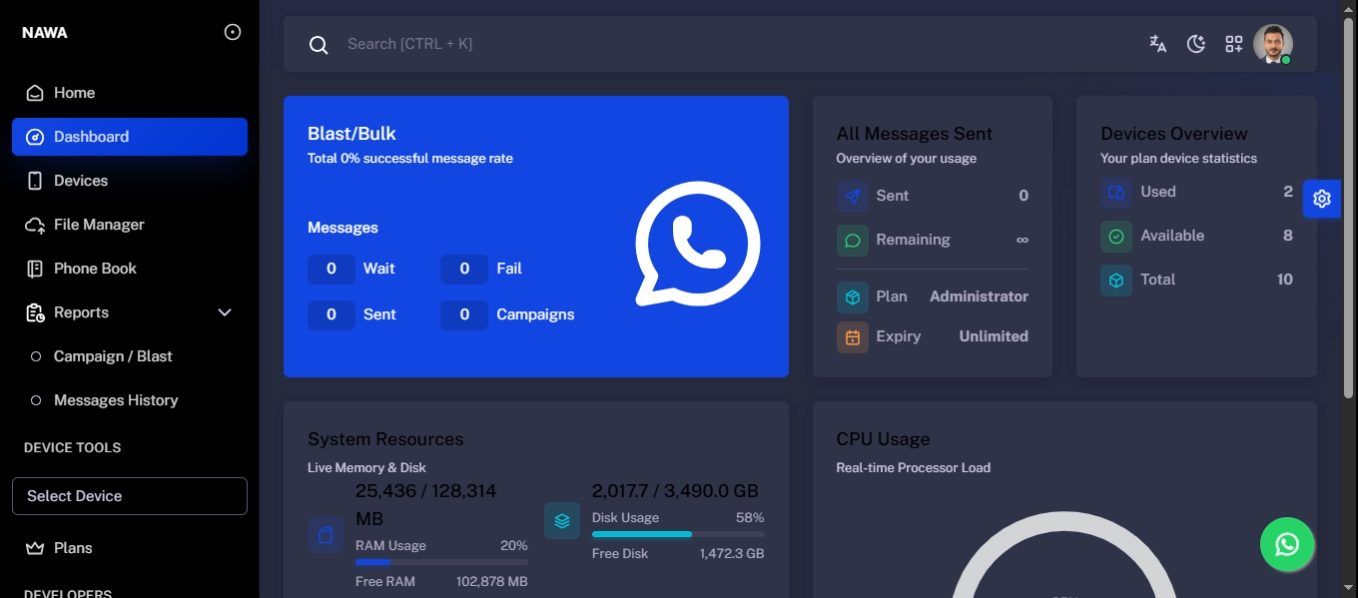Toggle dark mode moon icon
Image resolution: width=1358 pixels, height=598 pixels.
(x=1196, y=44)
